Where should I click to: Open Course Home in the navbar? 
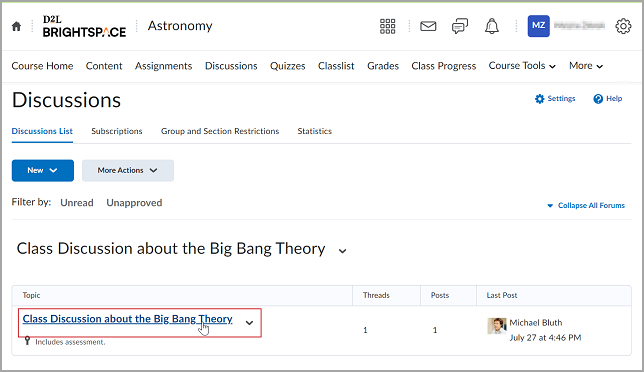42,66
